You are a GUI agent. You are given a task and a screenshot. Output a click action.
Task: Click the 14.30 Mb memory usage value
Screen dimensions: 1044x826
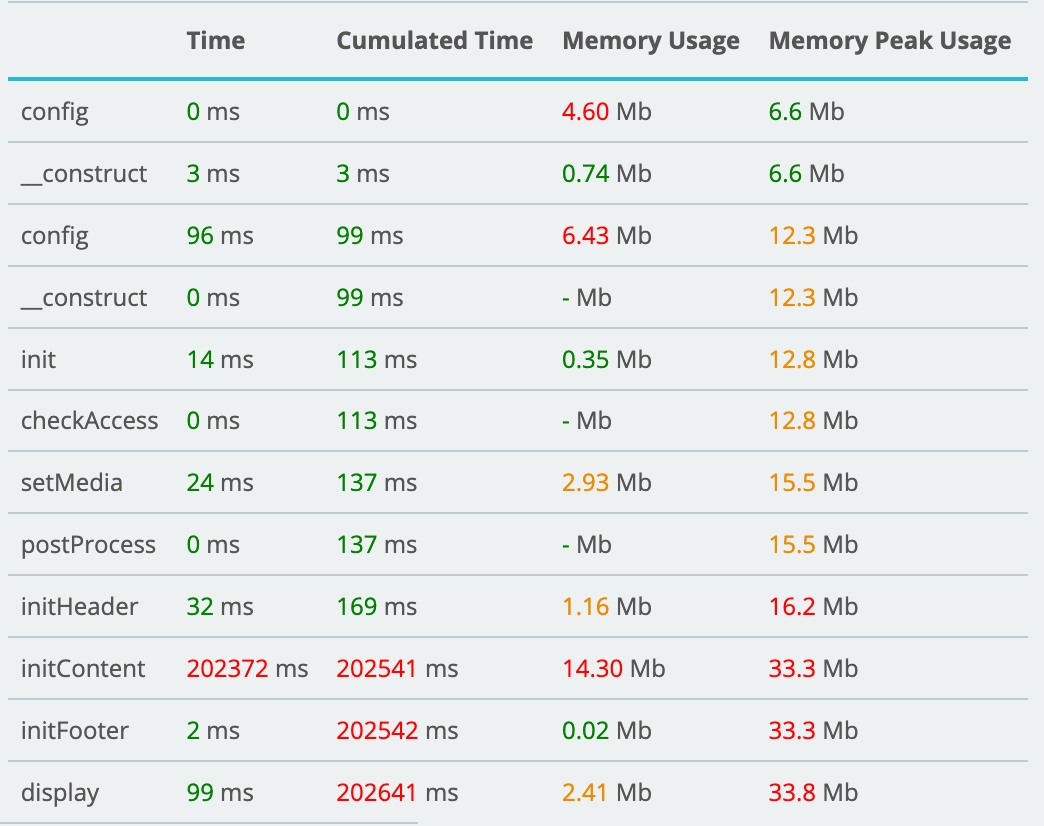(x=613, y=669)
